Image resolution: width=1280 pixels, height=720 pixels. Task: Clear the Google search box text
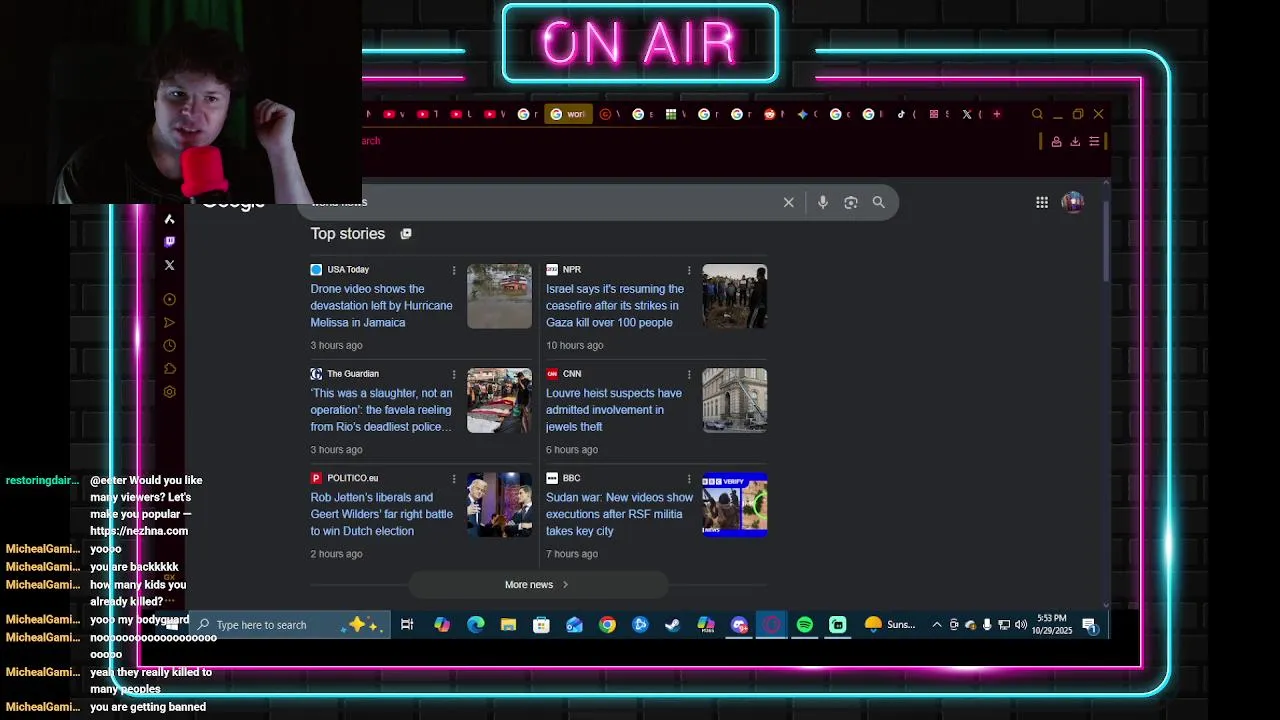[x=788, y=202]
